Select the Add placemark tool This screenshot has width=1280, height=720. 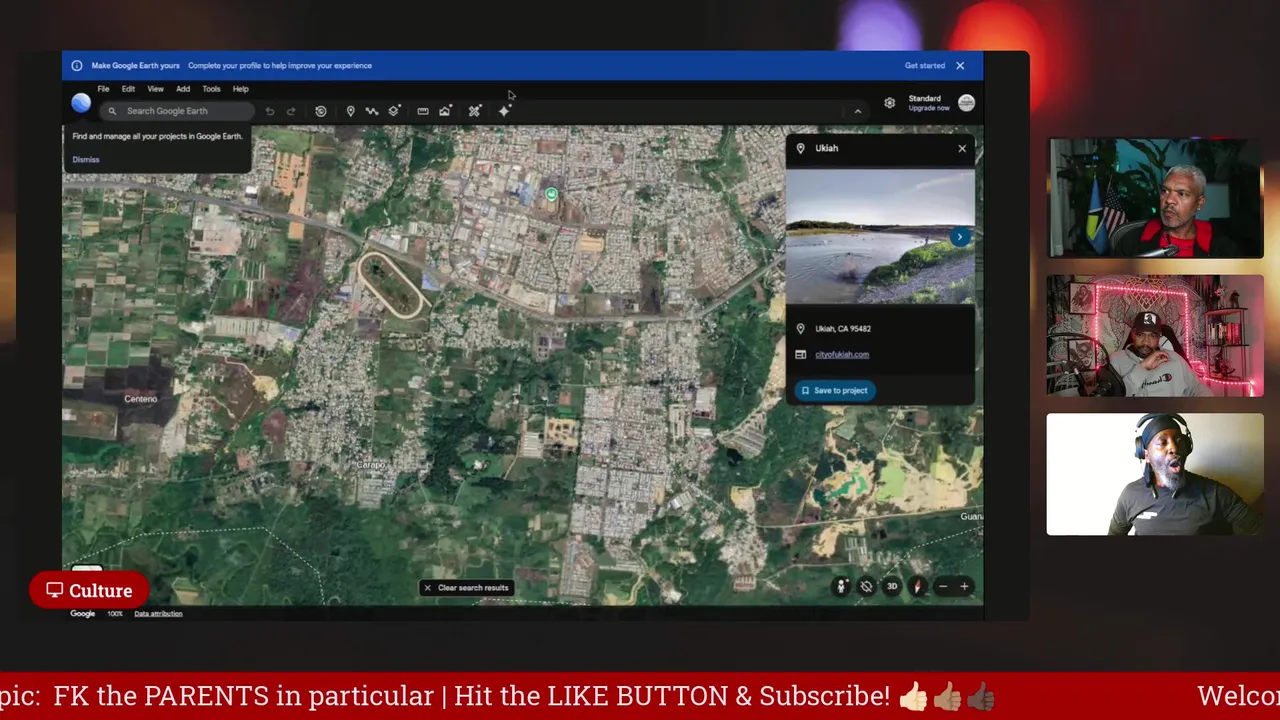point(350,111)
